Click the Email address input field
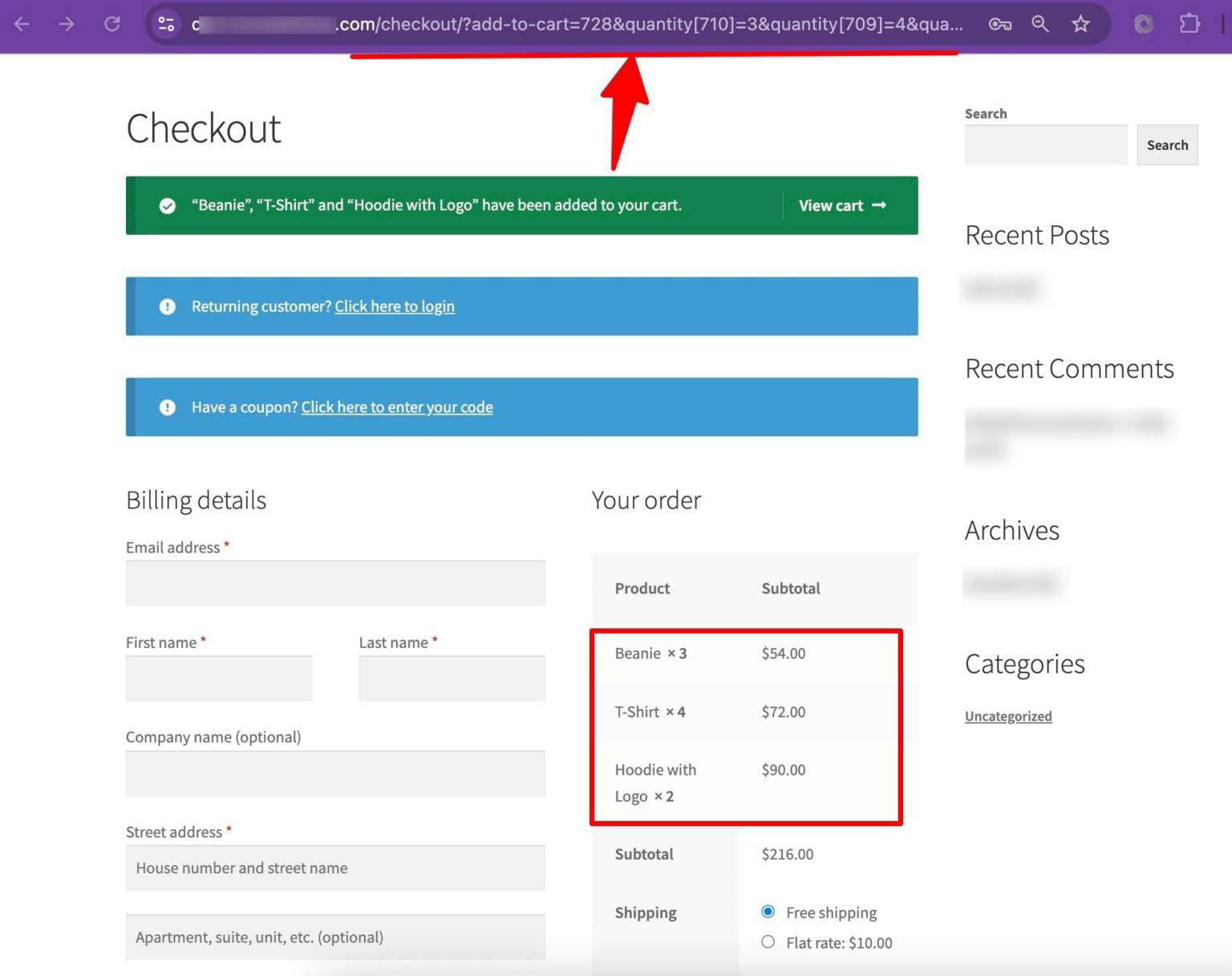 (x=334, y=583)
